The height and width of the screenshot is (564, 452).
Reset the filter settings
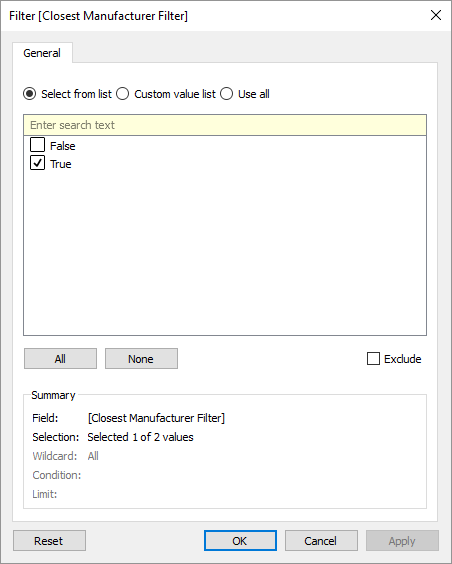click(49, 541)
